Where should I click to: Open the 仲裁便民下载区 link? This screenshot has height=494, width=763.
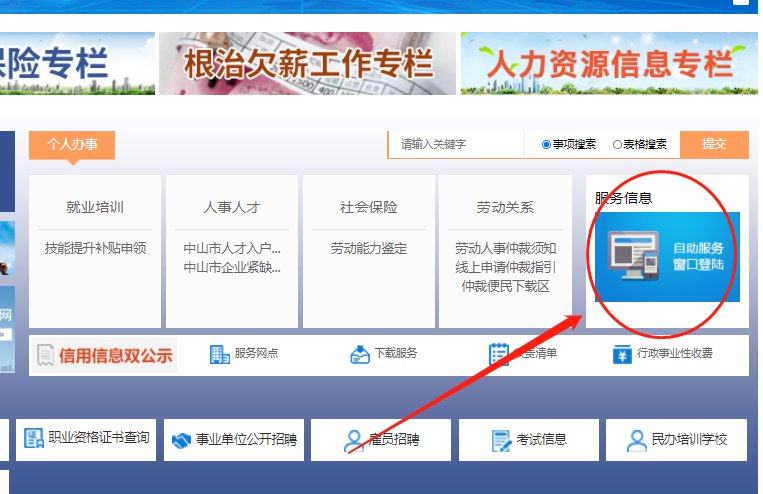click(506, 286)
